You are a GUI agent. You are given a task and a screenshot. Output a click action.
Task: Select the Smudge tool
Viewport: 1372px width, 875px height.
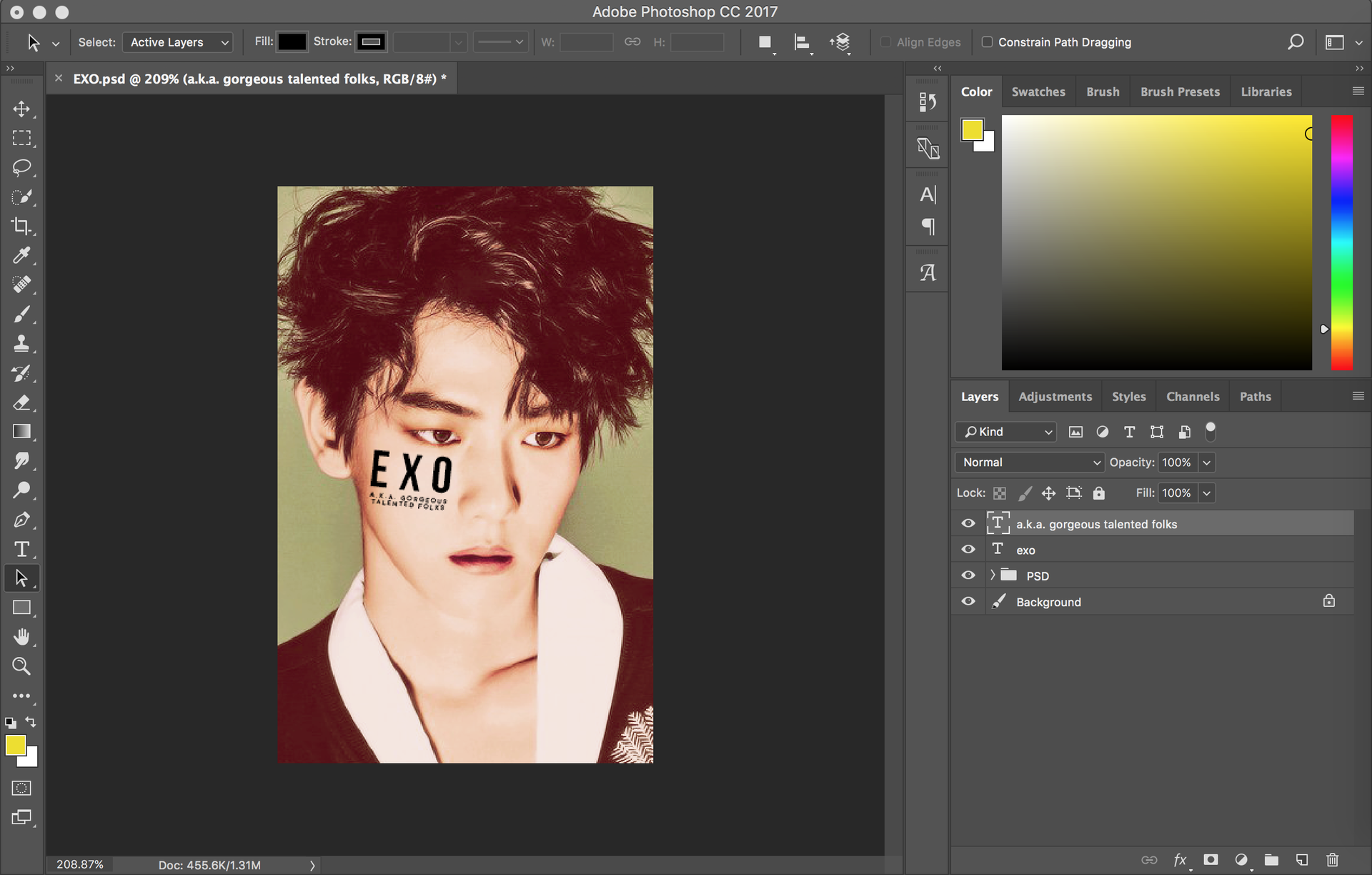coord(21,460)
